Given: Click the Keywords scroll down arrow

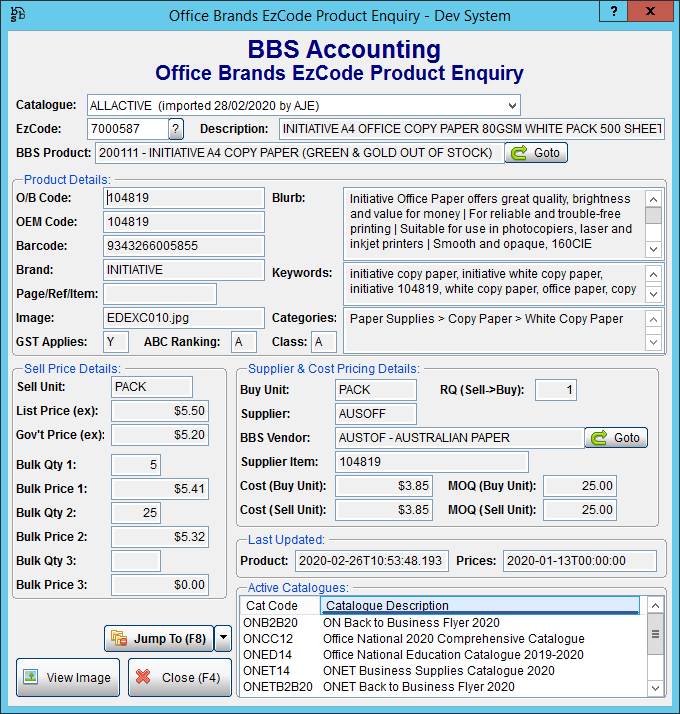Looking at the screenshot, I should pyautogui.click(x=654, y=294).
